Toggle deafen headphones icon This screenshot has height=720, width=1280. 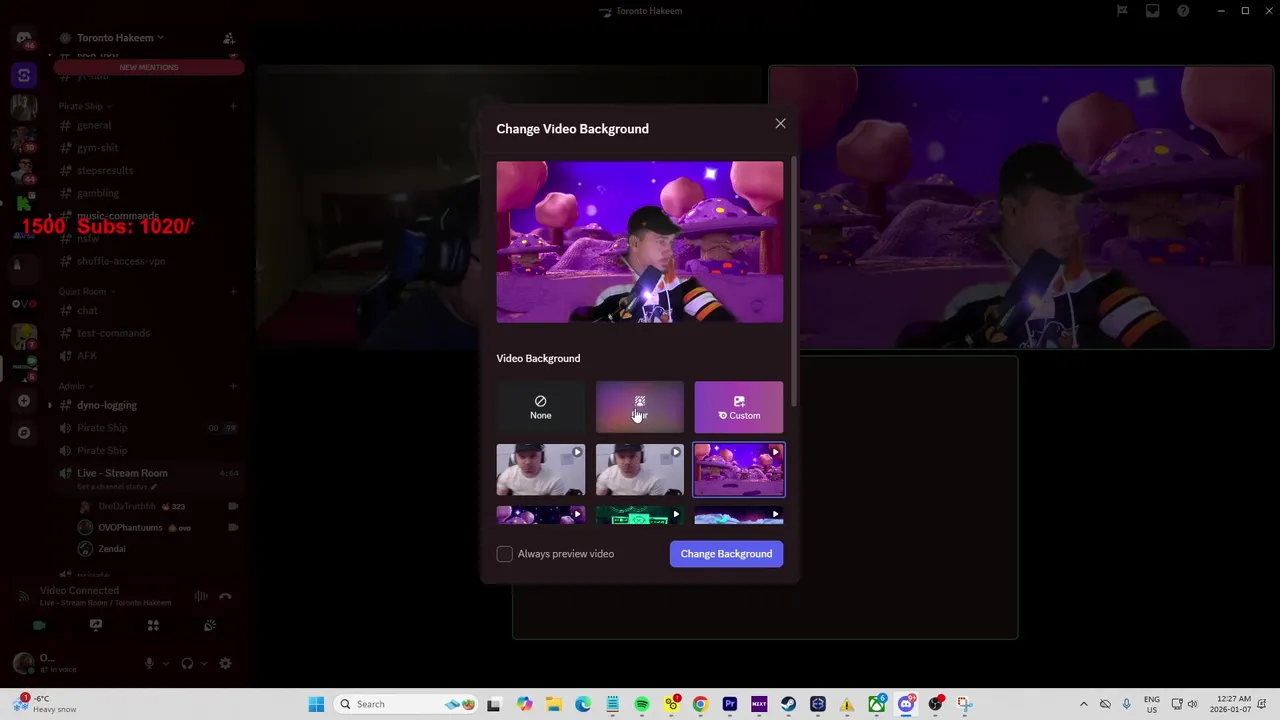click(187, 663)
